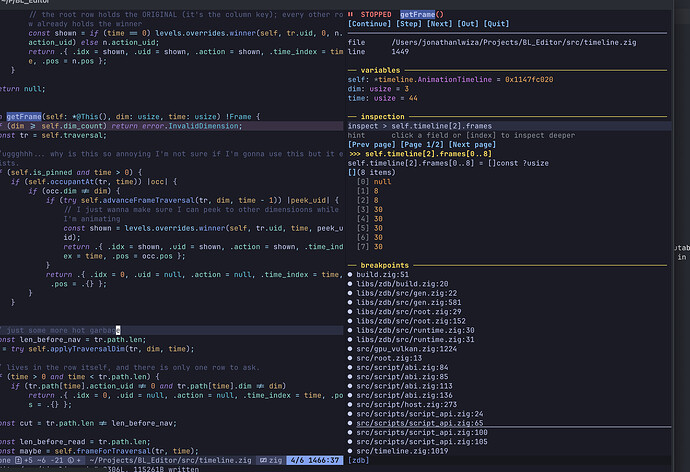The height and width of the screenshot is (472, 690).
Task: Click the [Out] debugger button
Action: coord(468,24)
